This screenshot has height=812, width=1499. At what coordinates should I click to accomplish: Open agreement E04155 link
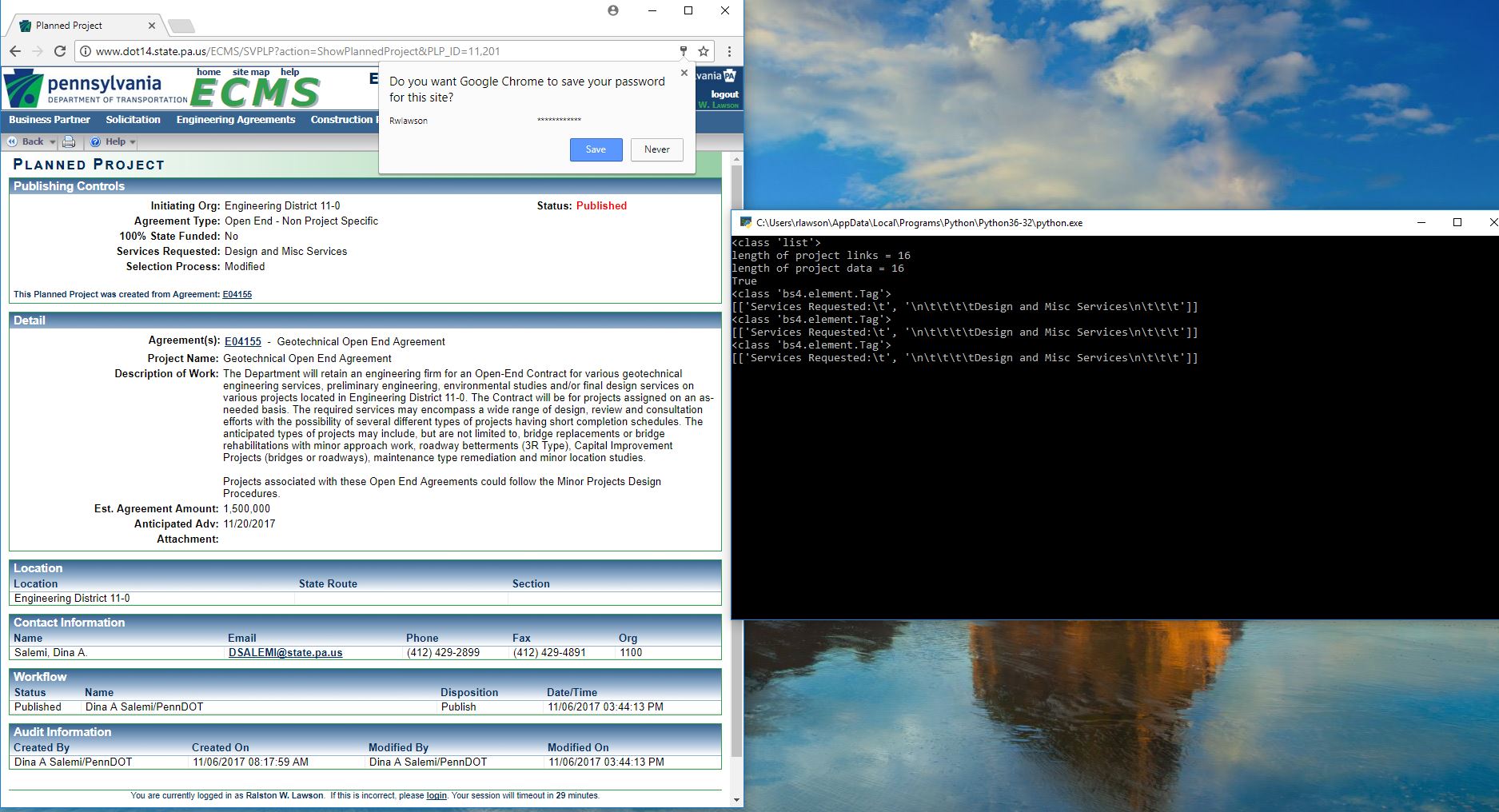tap(242, 341)
